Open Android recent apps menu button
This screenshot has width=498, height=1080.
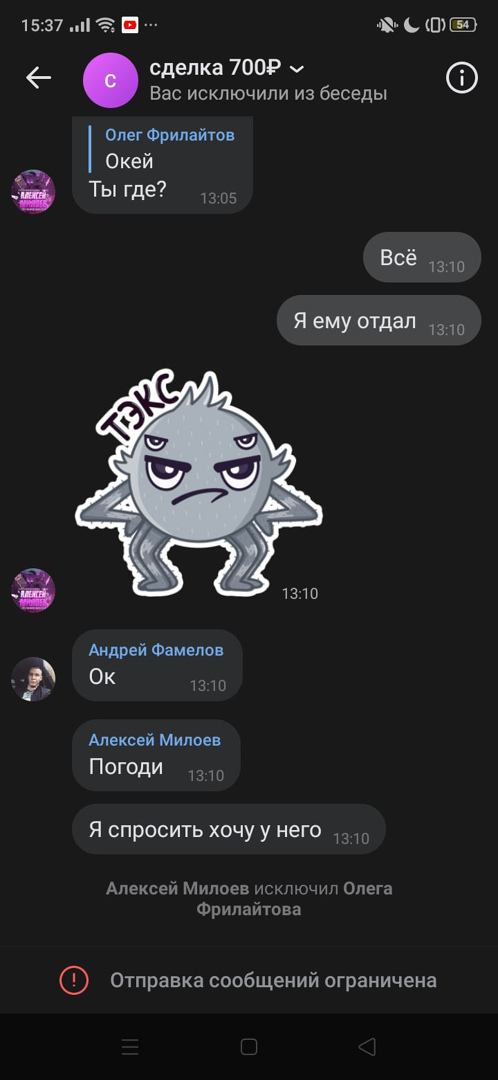pos(130,1047)
